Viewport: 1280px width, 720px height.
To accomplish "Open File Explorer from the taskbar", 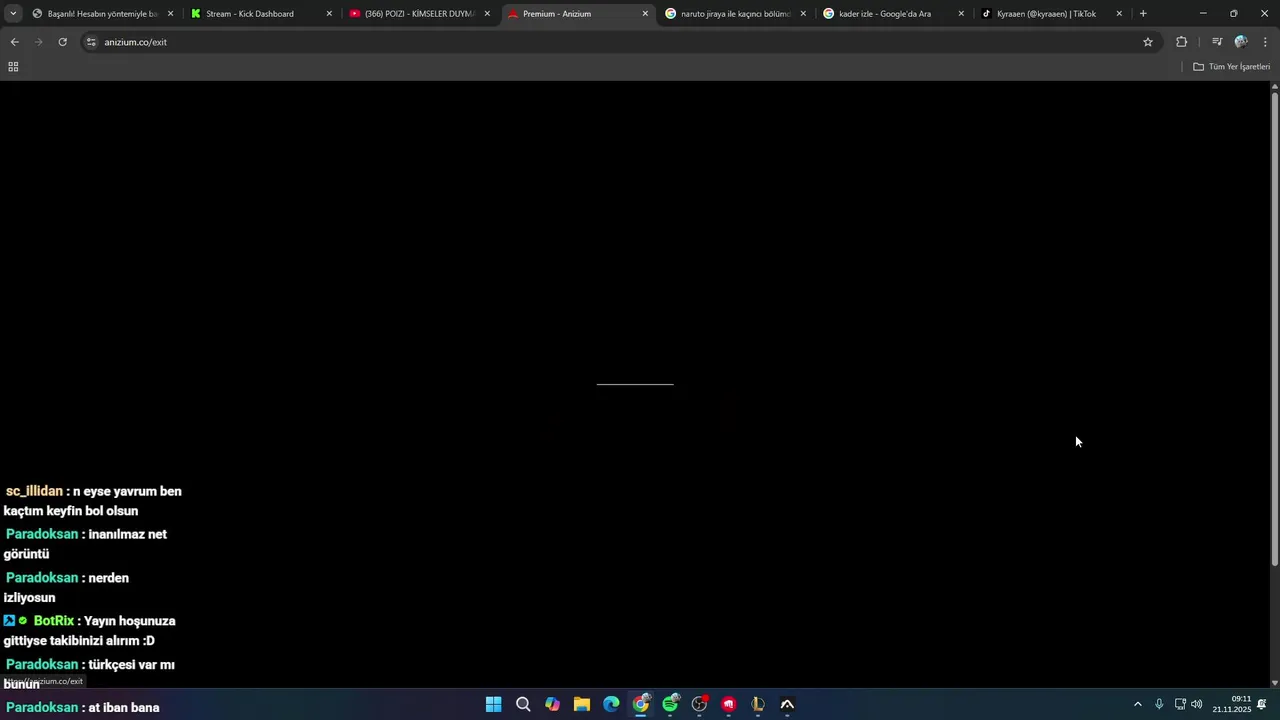I will [581, 704].
